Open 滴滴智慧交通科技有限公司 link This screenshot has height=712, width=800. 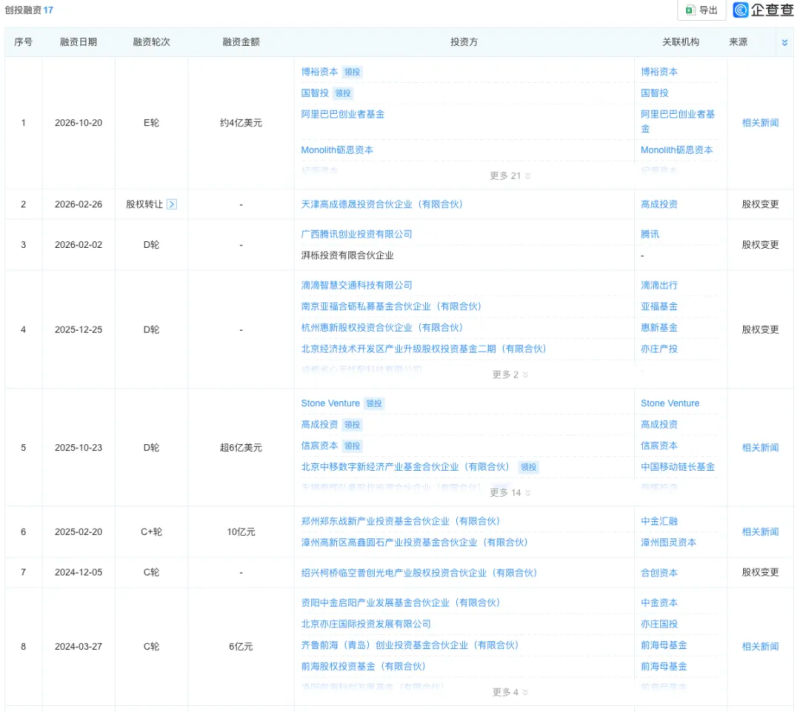(x=357, y=285)
